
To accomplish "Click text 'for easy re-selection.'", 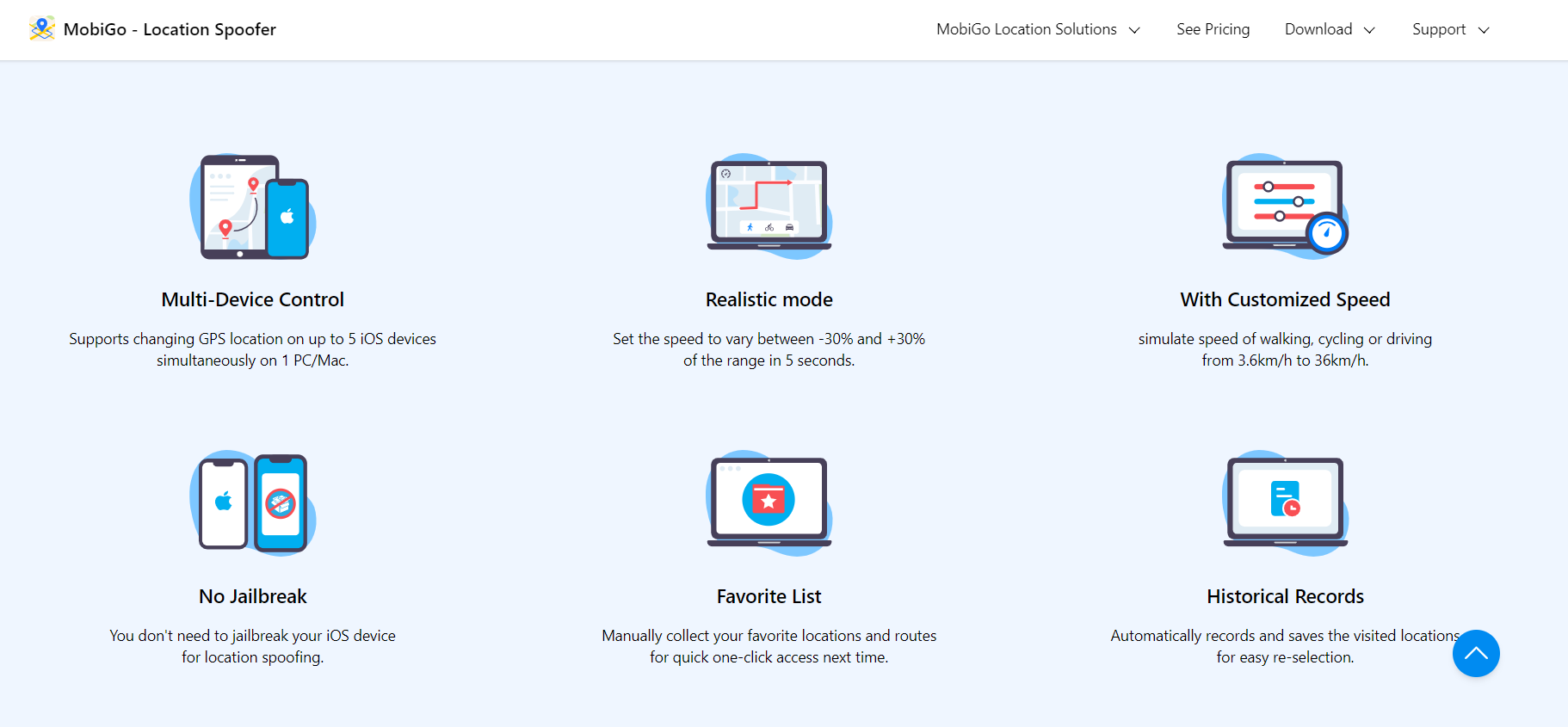I will click(x=1286, y=657).
